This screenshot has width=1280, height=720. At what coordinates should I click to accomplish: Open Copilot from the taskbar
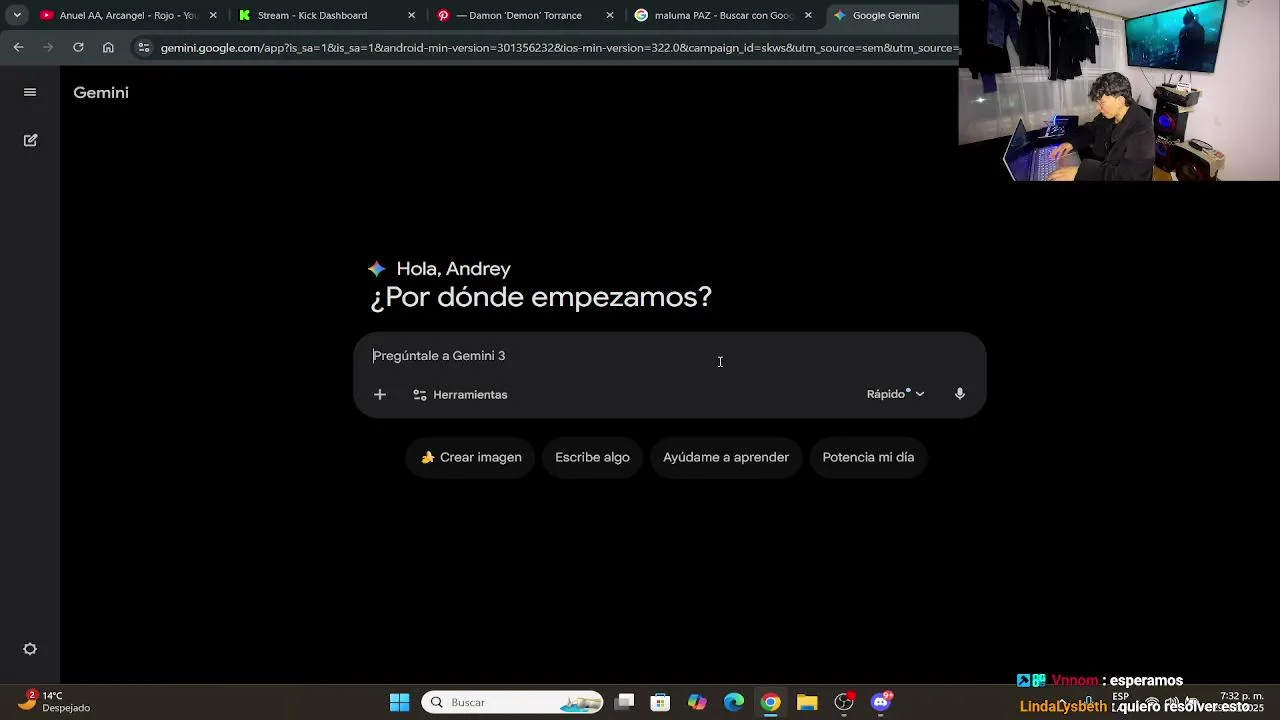pos(697,702)
